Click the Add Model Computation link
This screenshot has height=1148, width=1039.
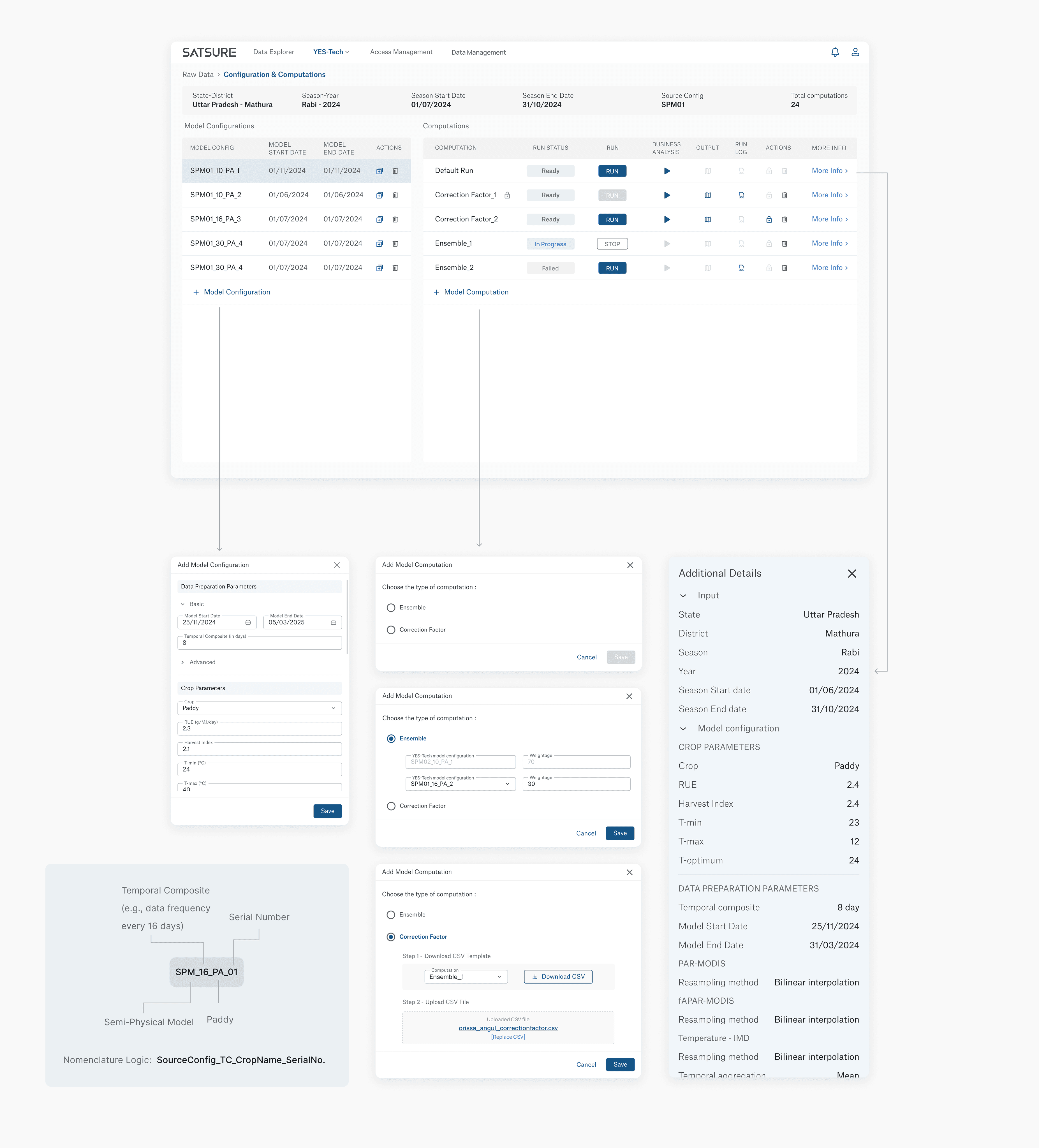click(471, 292)
